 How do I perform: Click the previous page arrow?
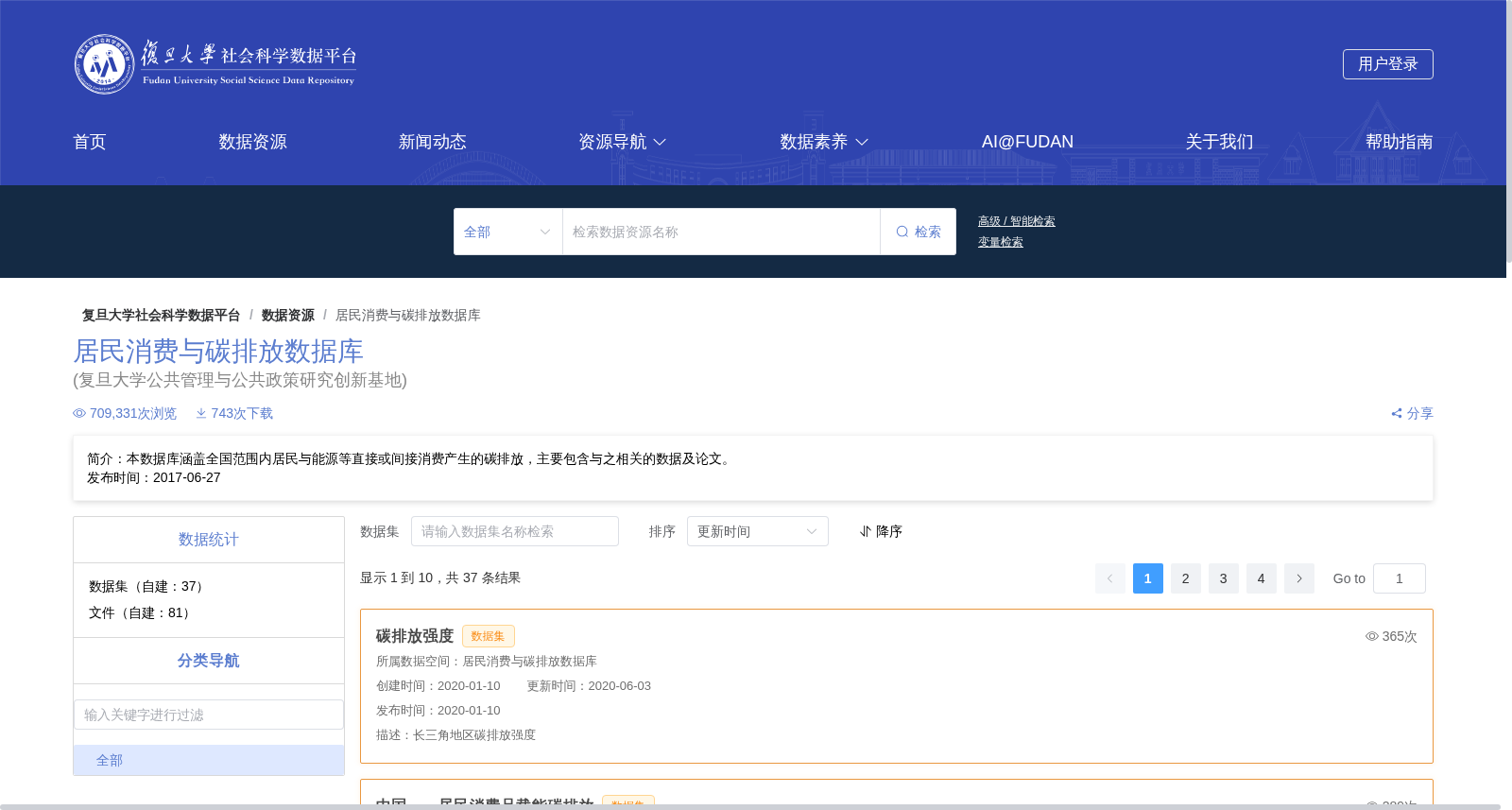(1110, 578)
